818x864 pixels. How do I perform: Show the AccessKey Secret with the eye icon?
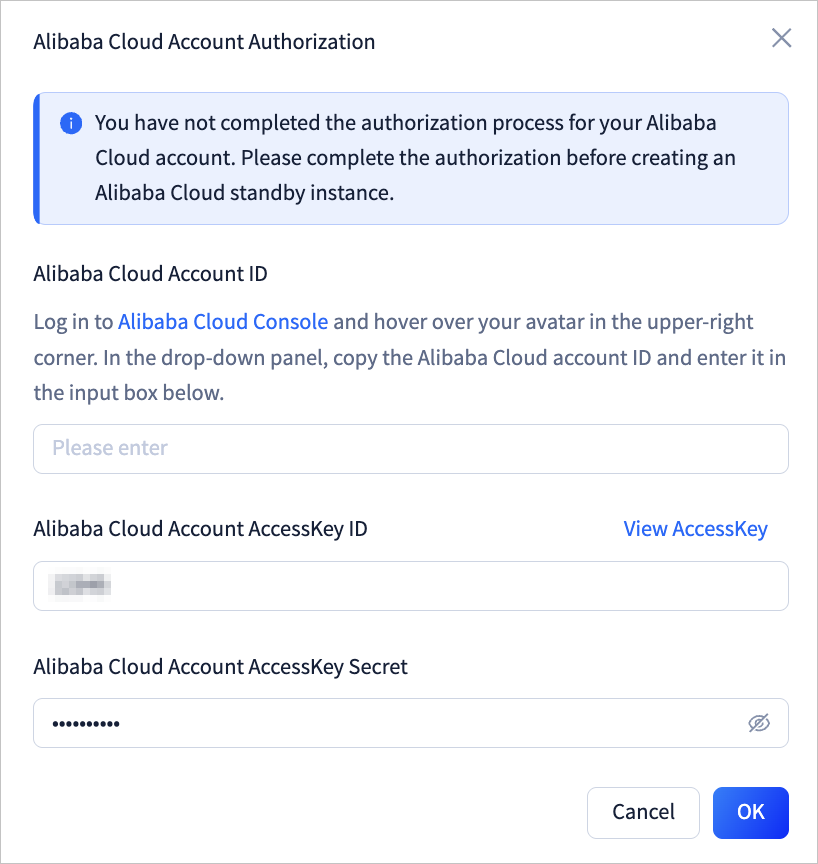[x=759, y=723]
